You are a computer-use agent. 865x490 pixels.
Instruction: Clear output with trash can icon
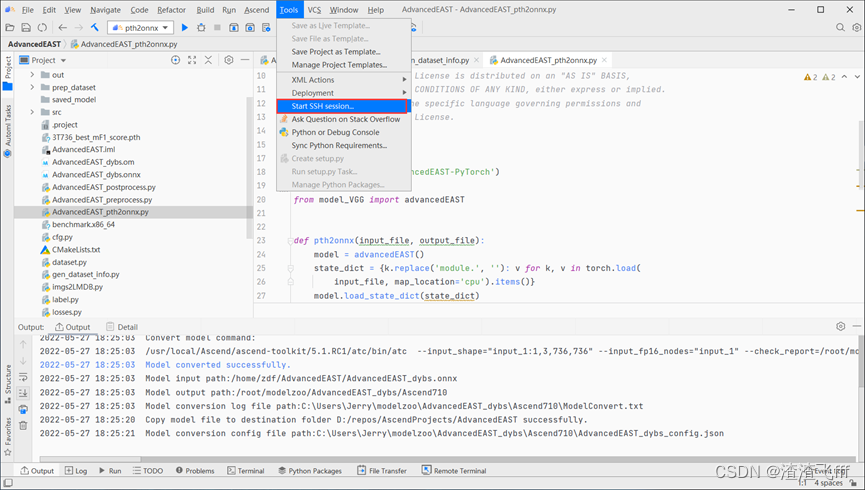pos(23,425)
